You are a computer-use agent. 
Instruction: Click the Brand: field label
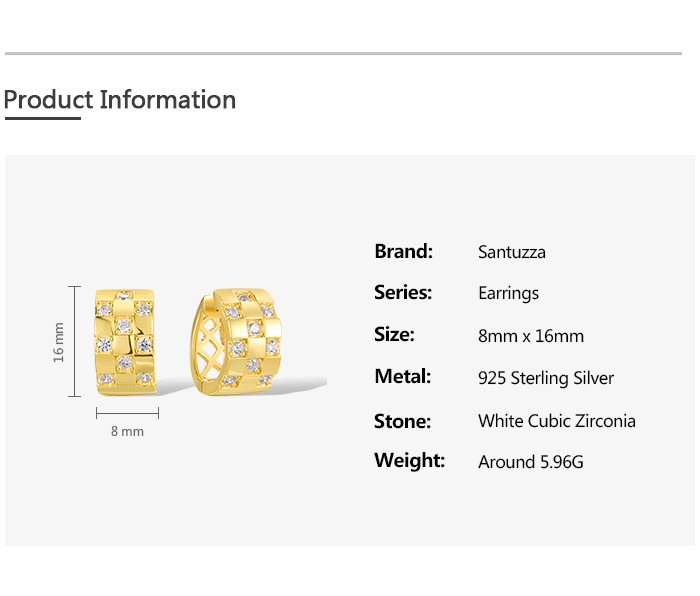[x=403, y=251]
